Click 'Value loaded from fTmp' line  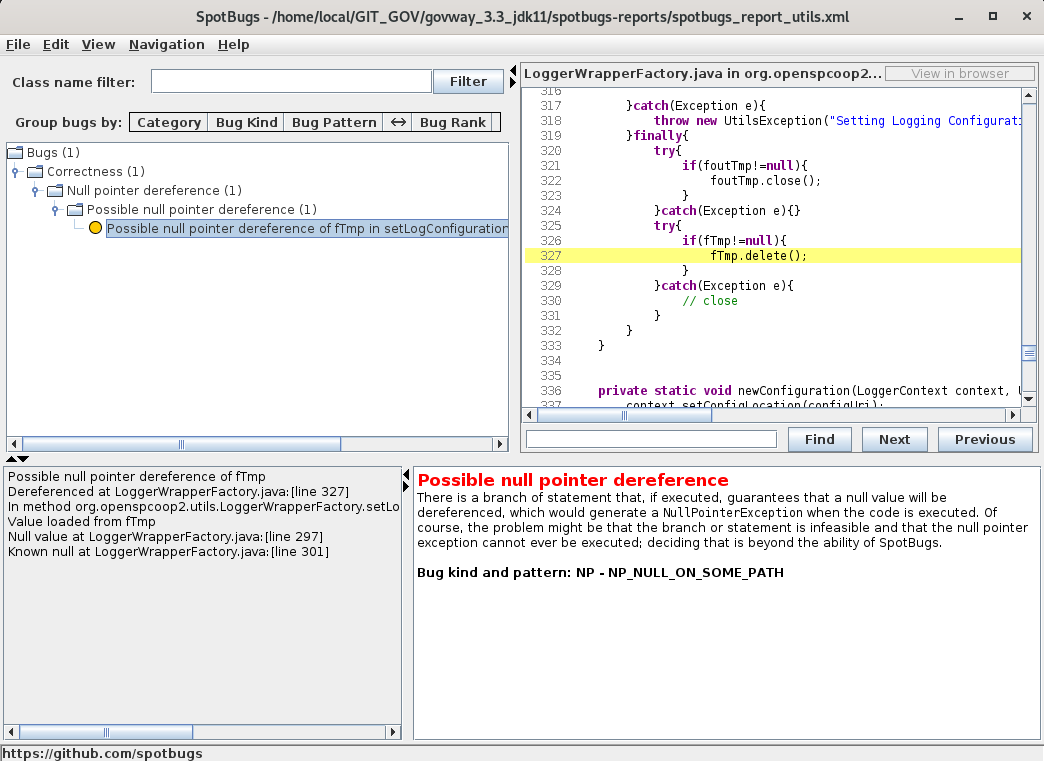(81, 522)
